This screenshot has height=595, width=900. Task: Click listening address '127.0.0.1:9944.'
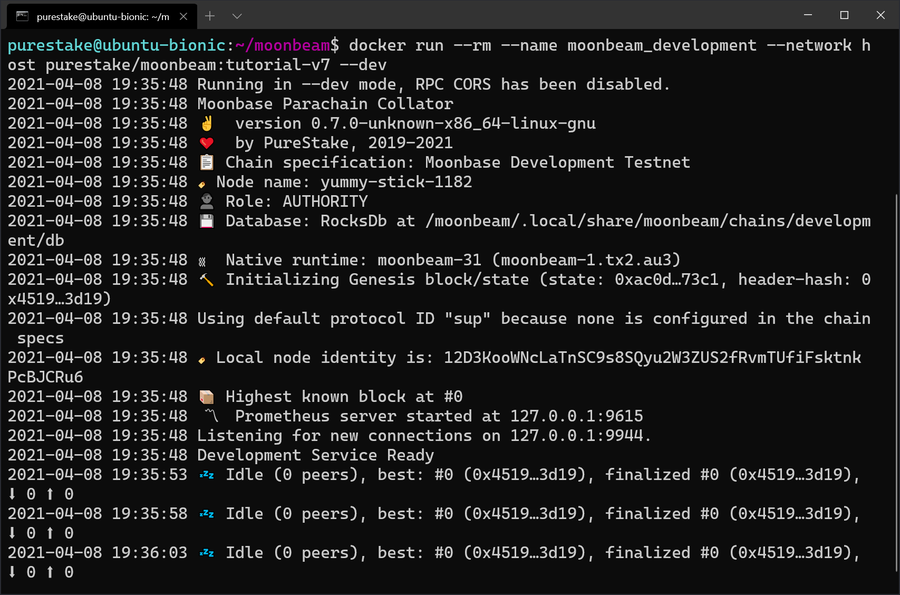[581, 435]
